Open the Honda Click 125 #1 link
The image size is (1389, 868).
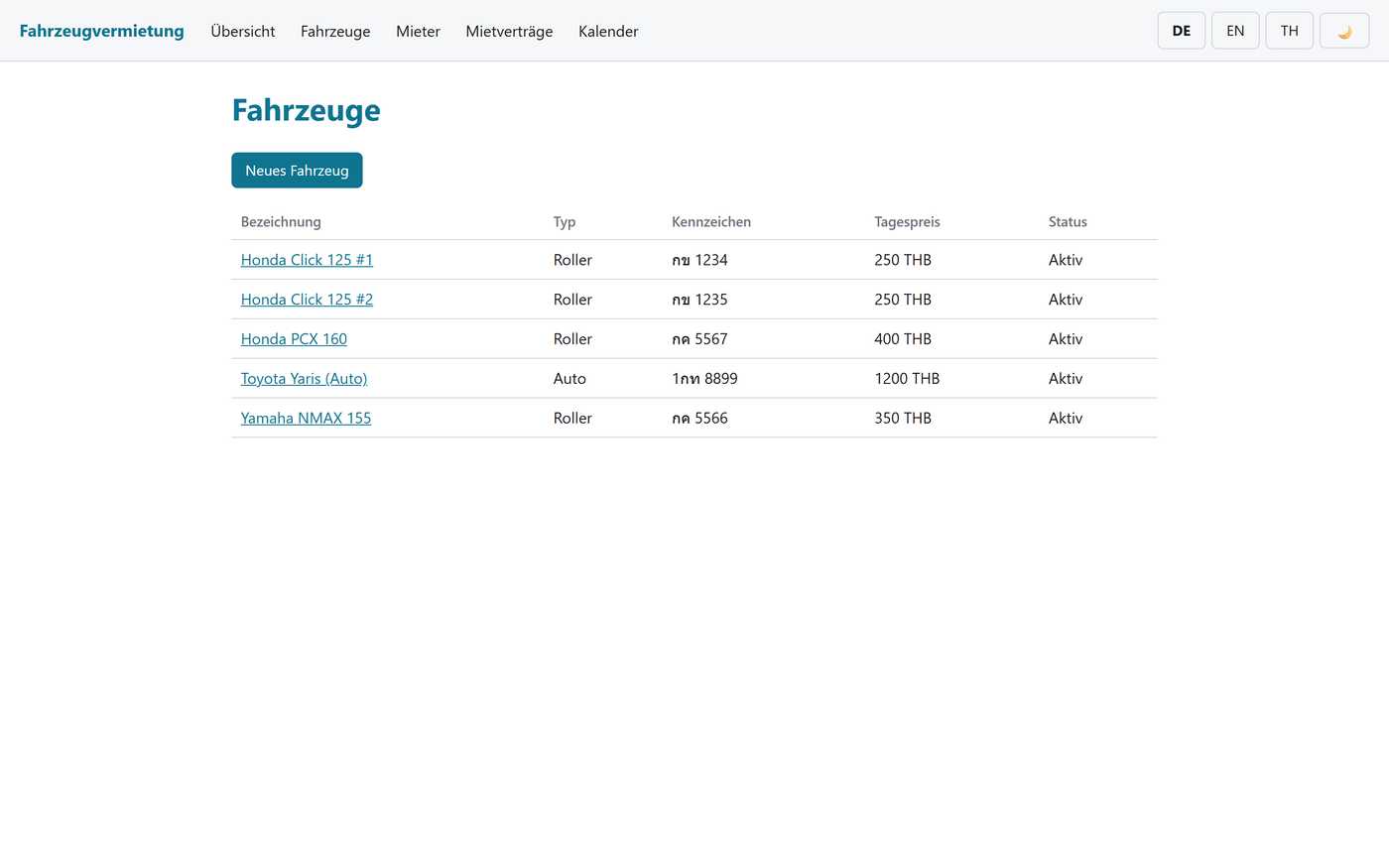point(307,260)
